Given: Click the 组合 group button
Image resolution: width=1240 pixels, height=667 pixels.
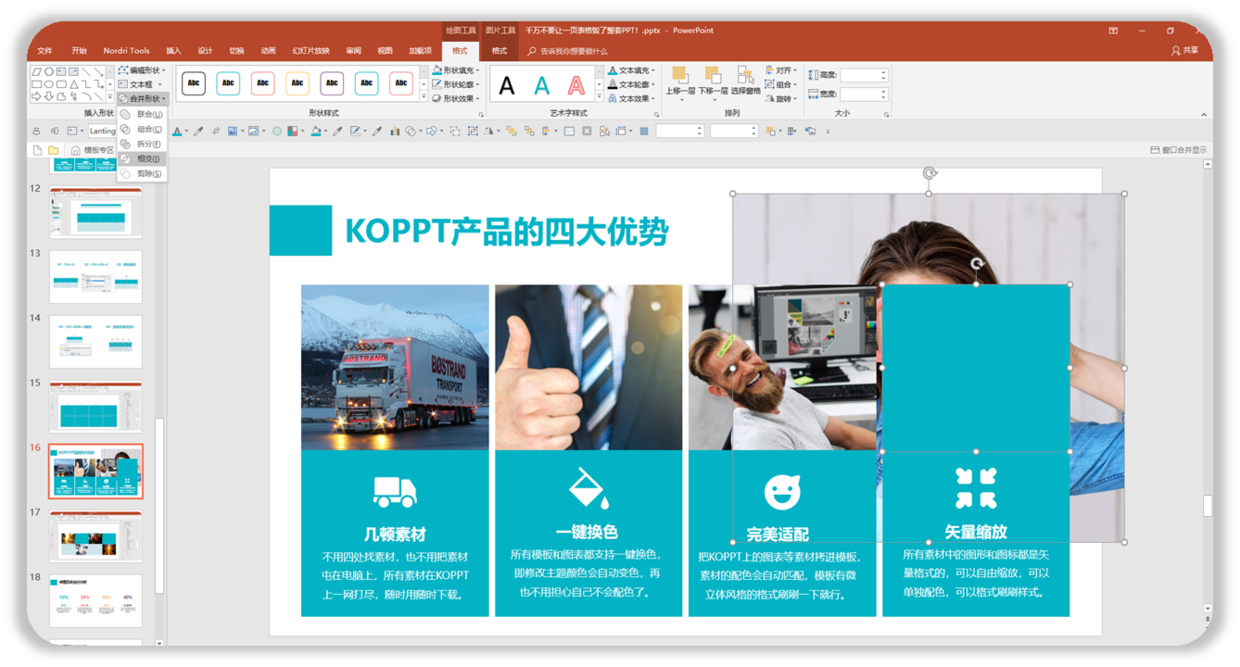Looking at the screenshot, I should pos(782,85).
